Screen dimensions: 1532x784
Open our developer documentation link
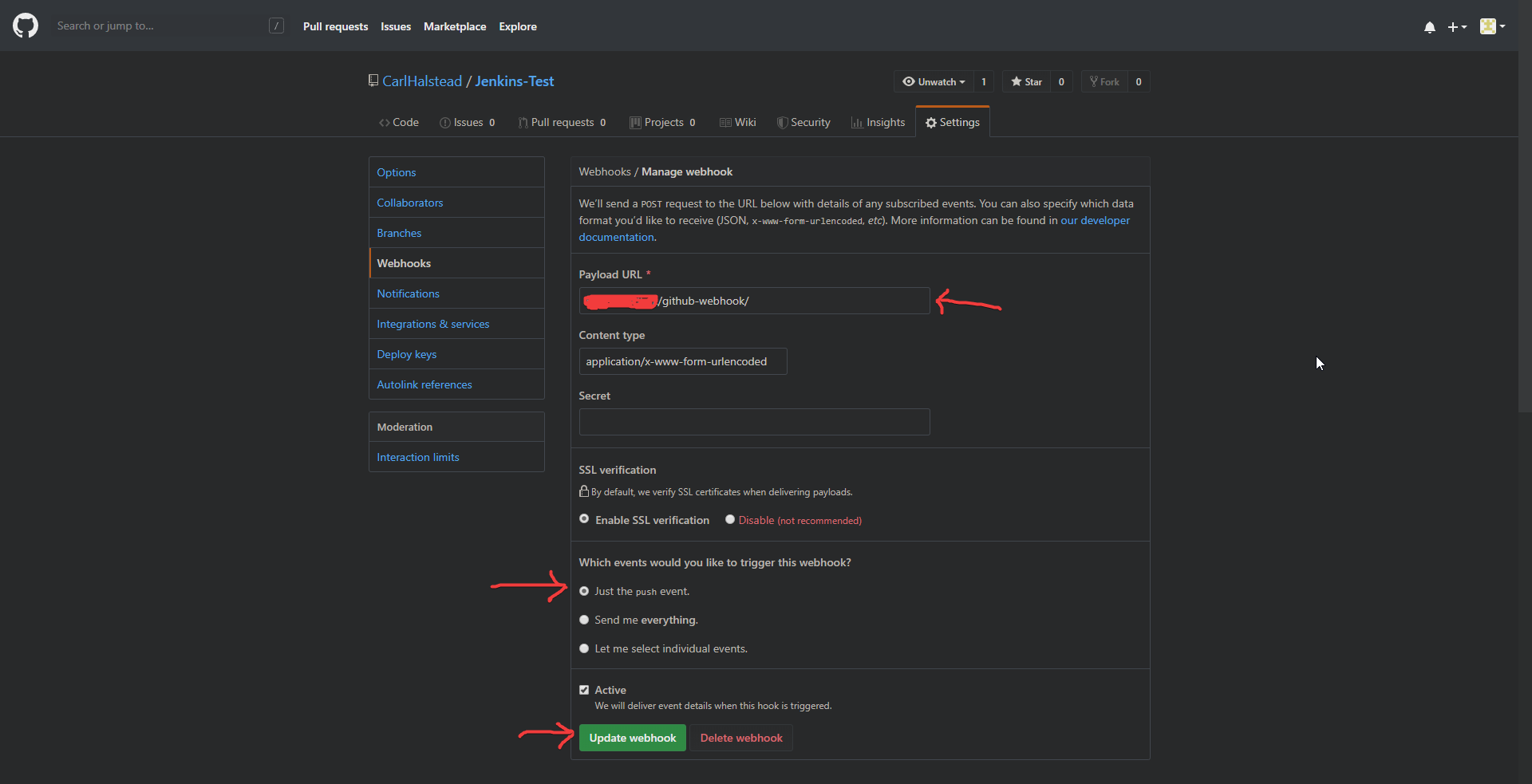(x=1095, y=220)
